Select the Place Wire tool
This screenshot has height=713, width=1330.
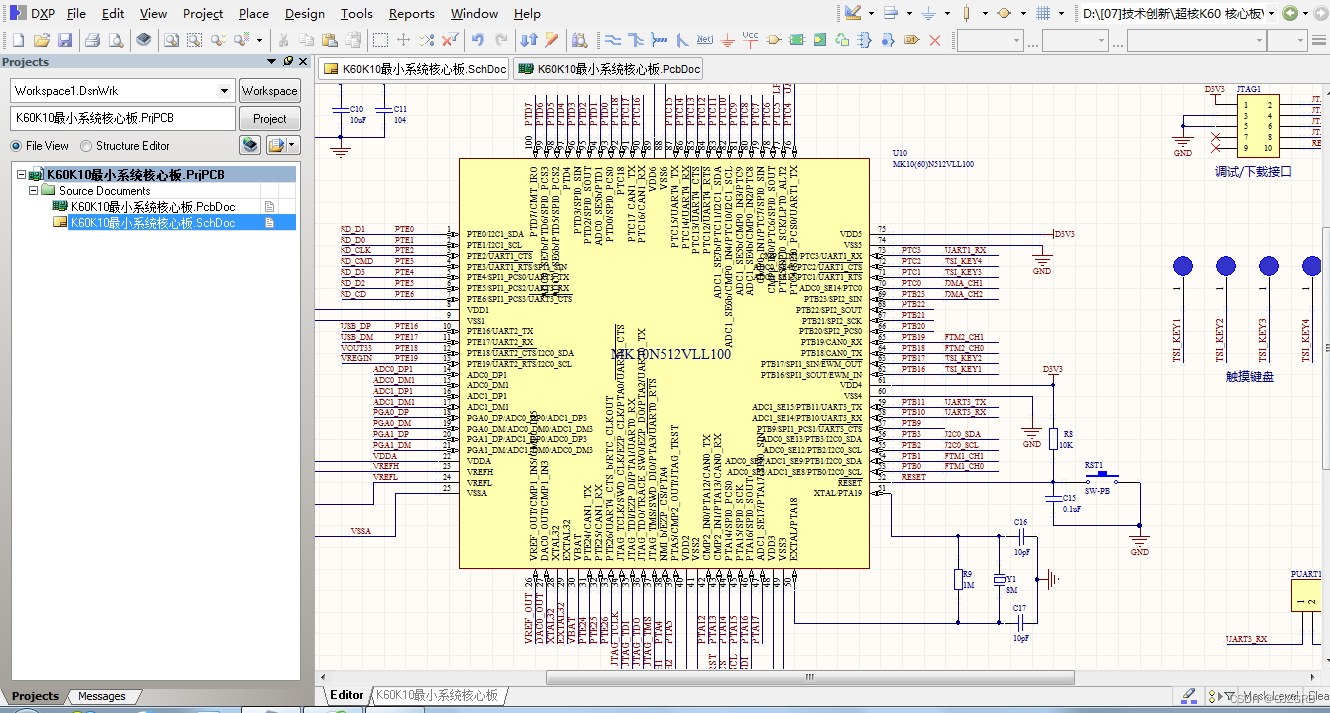[x=613, y=38]
